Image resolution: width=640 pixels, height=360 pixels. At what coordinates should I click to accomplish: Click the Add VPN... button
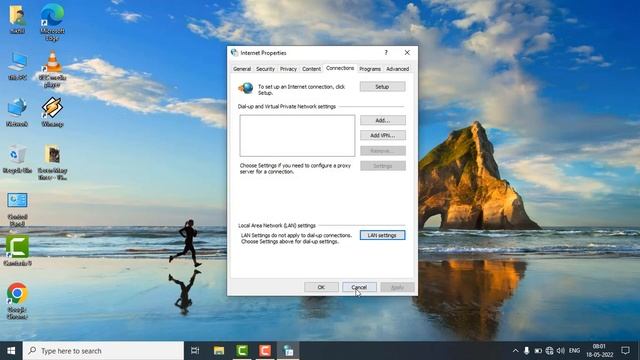pos(382,135)
